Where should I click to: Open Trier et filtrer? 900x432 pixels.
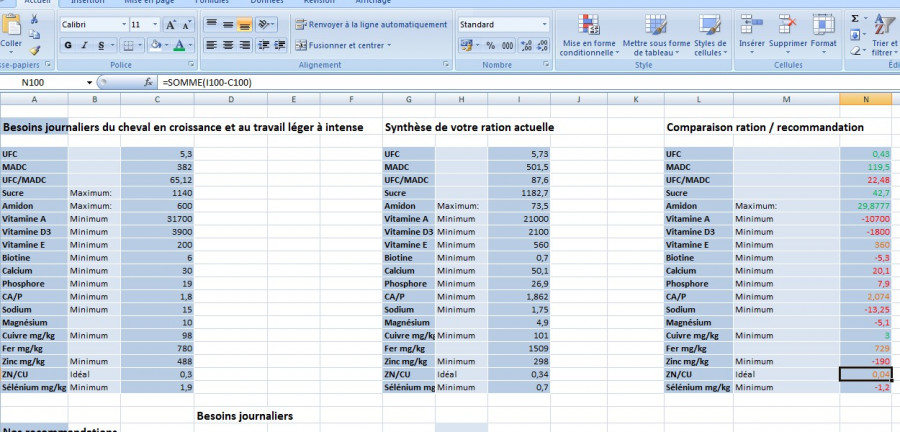pyautogui.click(x=884, y=34)
